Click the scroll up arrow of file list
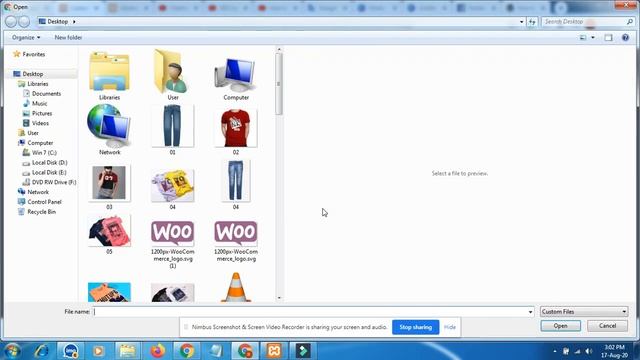Viewport: 640px width, 360px height. [x=279, y=49]
